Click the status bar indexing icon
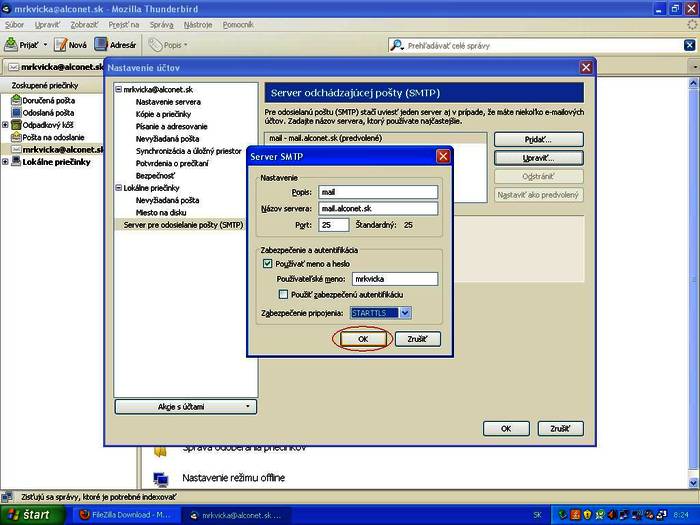Viewport: 700px width, 525px height. pos(7,497)
